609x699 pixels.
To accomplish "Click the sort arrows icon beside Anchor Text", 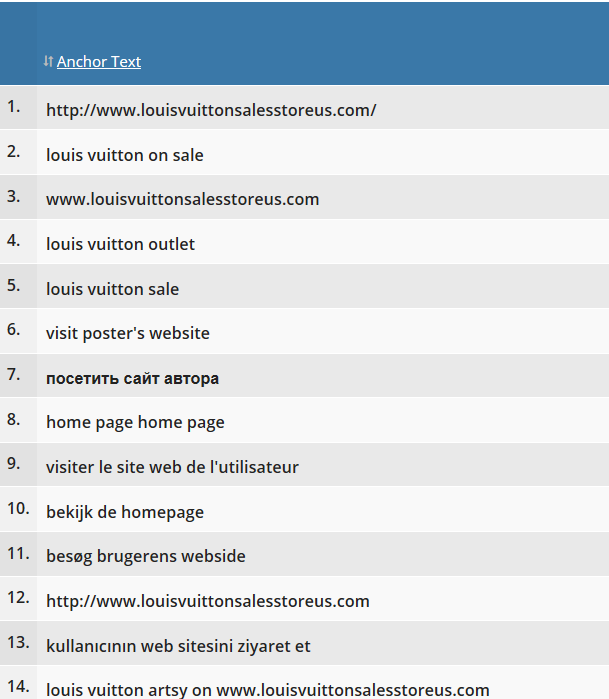I will pyautogui.click(x=48, y=61).
